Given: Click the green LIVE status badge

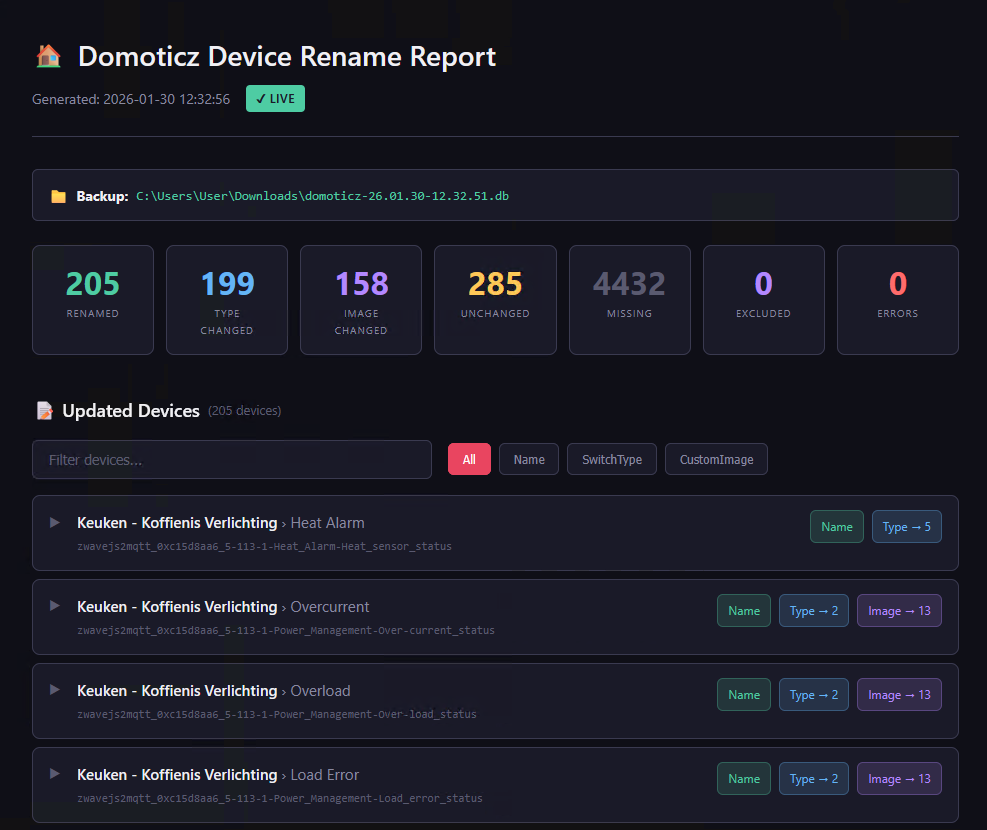Looking at the screenshot, I should [275, 99].
